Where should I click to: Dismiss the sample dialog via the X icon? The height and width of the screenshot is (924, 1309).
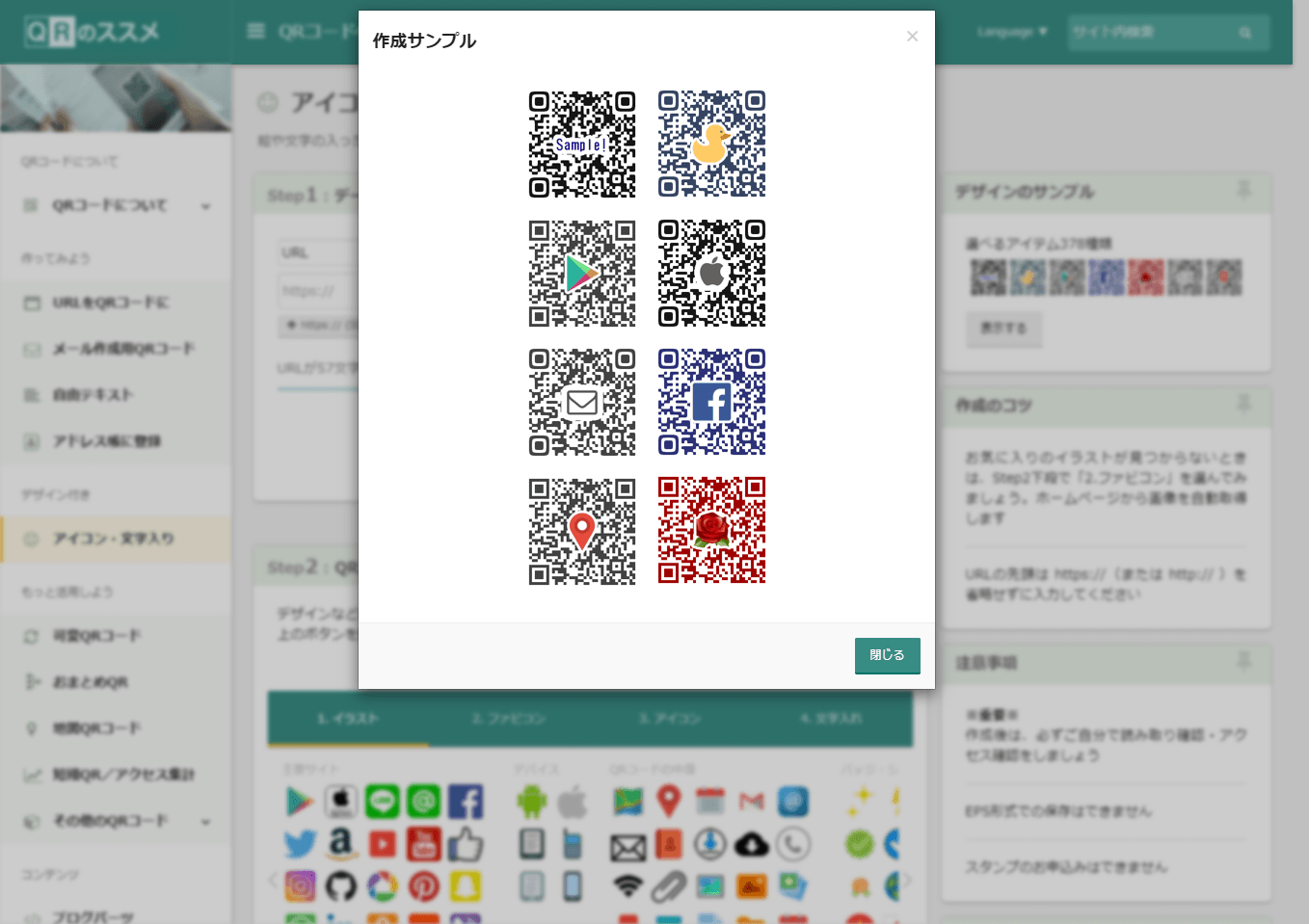pyautogui.click(x=912, y=37)
